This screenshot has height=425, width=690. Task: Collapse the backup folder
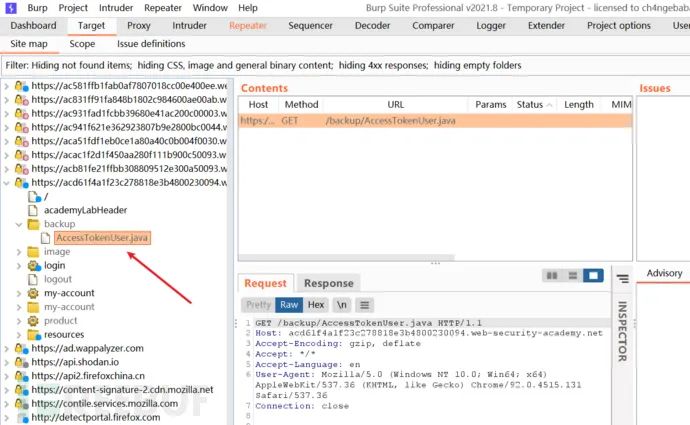[18, 224]
